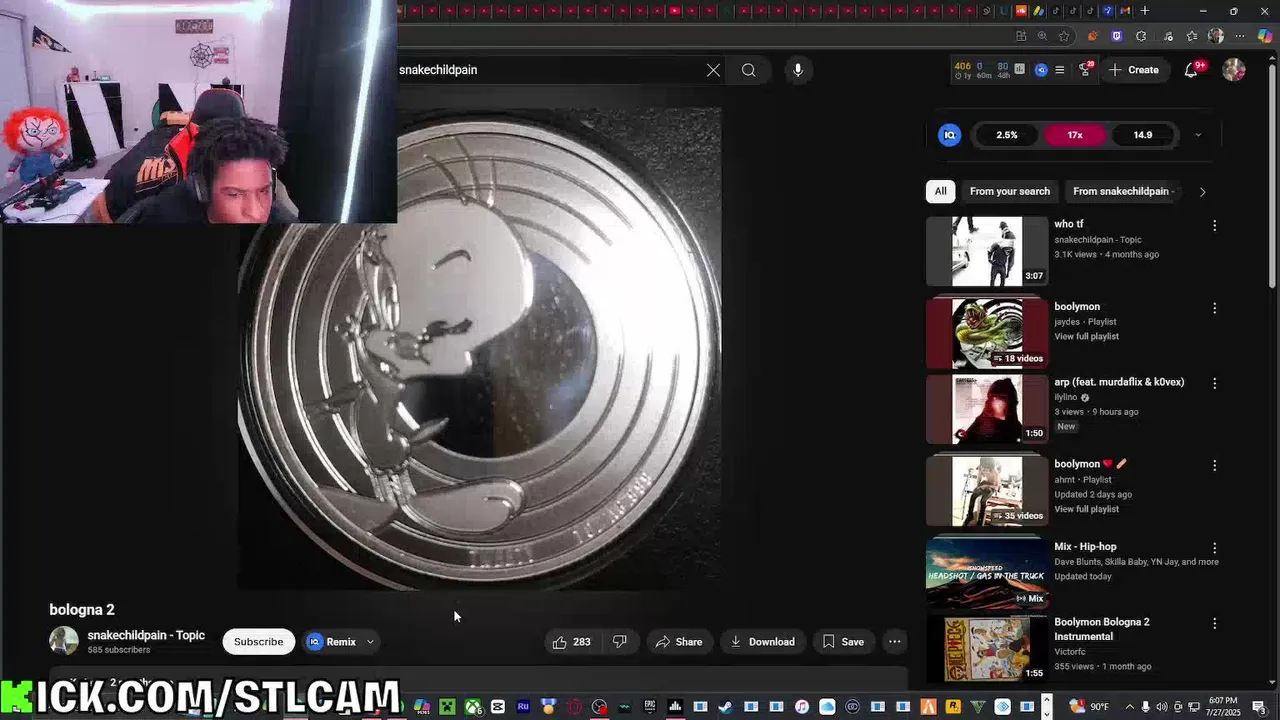Viewport: 1280px width, 720px height.
Task: Click the vidIQ badge in the sidebar panel
Action: click(949, 135)
